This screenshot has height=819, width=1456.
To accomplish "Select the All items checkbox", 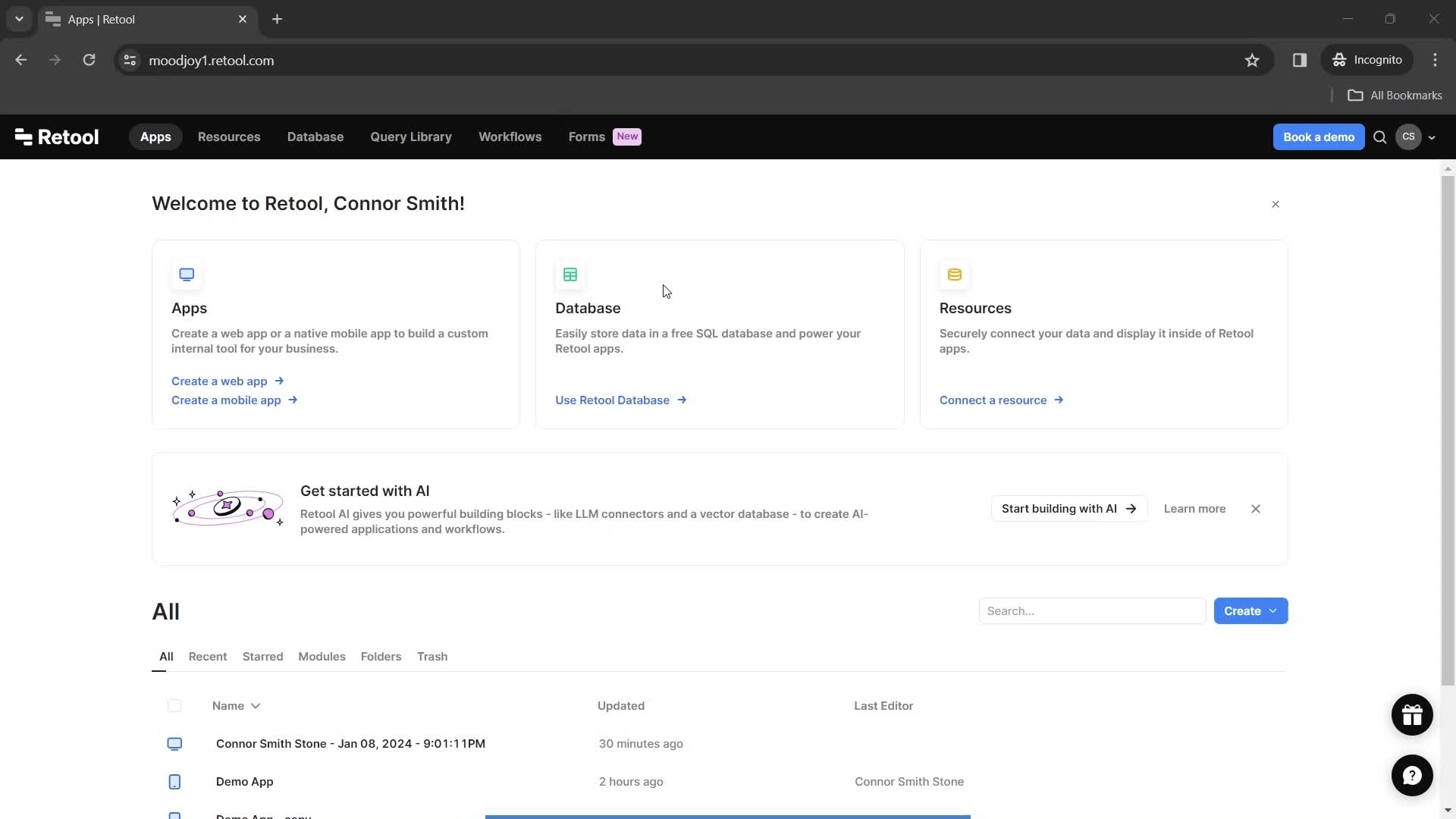I will pos(174,704).
